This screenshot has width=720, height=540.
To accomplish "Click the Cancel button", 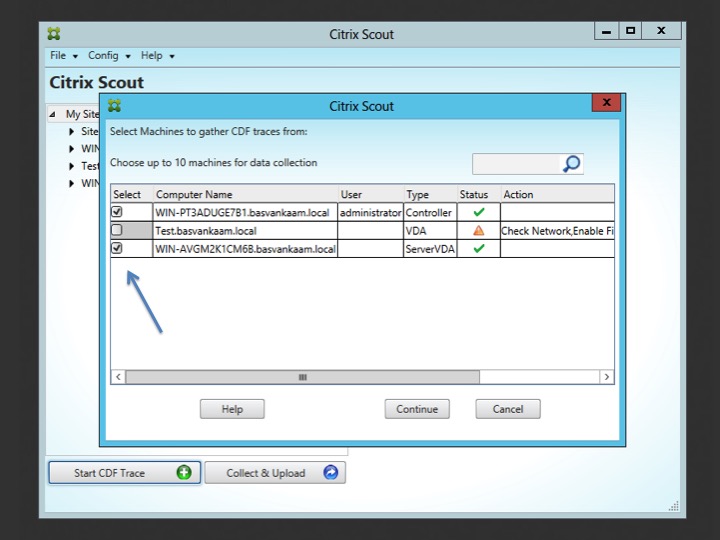I will tap(508, 409).
